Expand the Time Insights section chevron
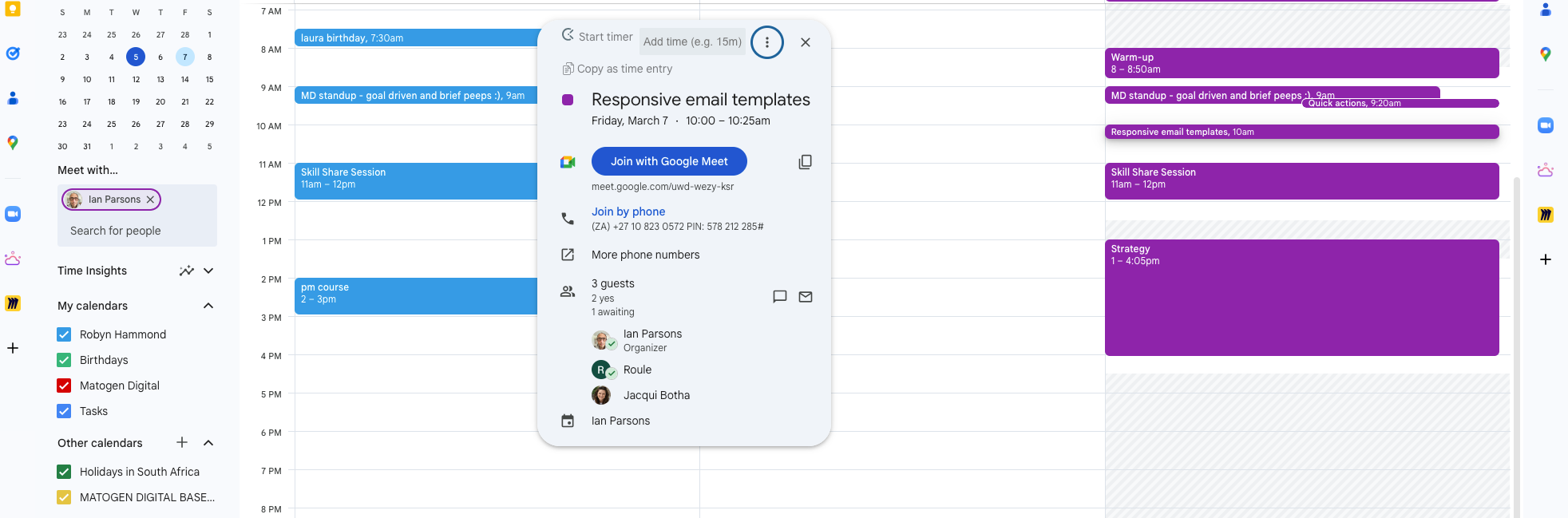1568x518 pixels. (208, 271)
